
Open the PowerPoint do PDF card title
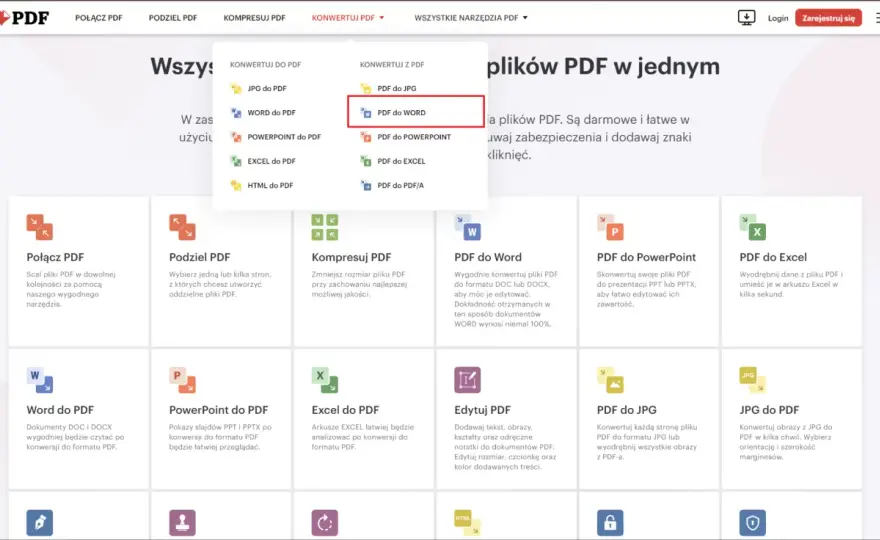click(x=218, y=410)
